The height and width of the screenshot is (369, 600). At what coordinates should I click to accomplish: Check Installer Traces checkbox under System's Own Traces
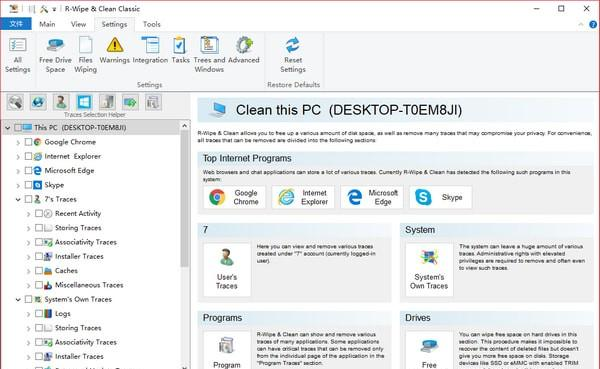[39, 356]
